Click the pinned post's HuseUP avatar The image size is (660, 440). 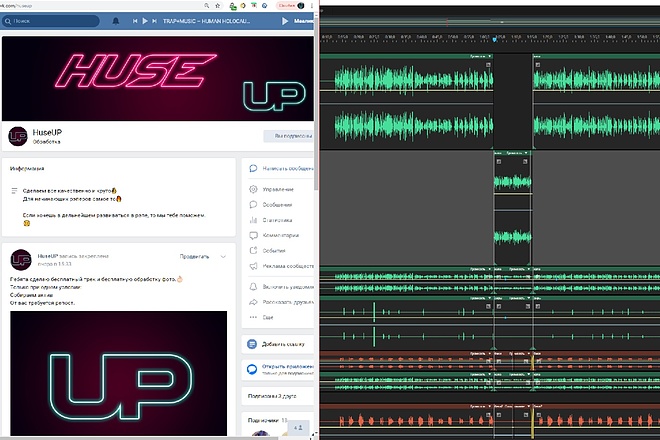click(x=21, y=260)
